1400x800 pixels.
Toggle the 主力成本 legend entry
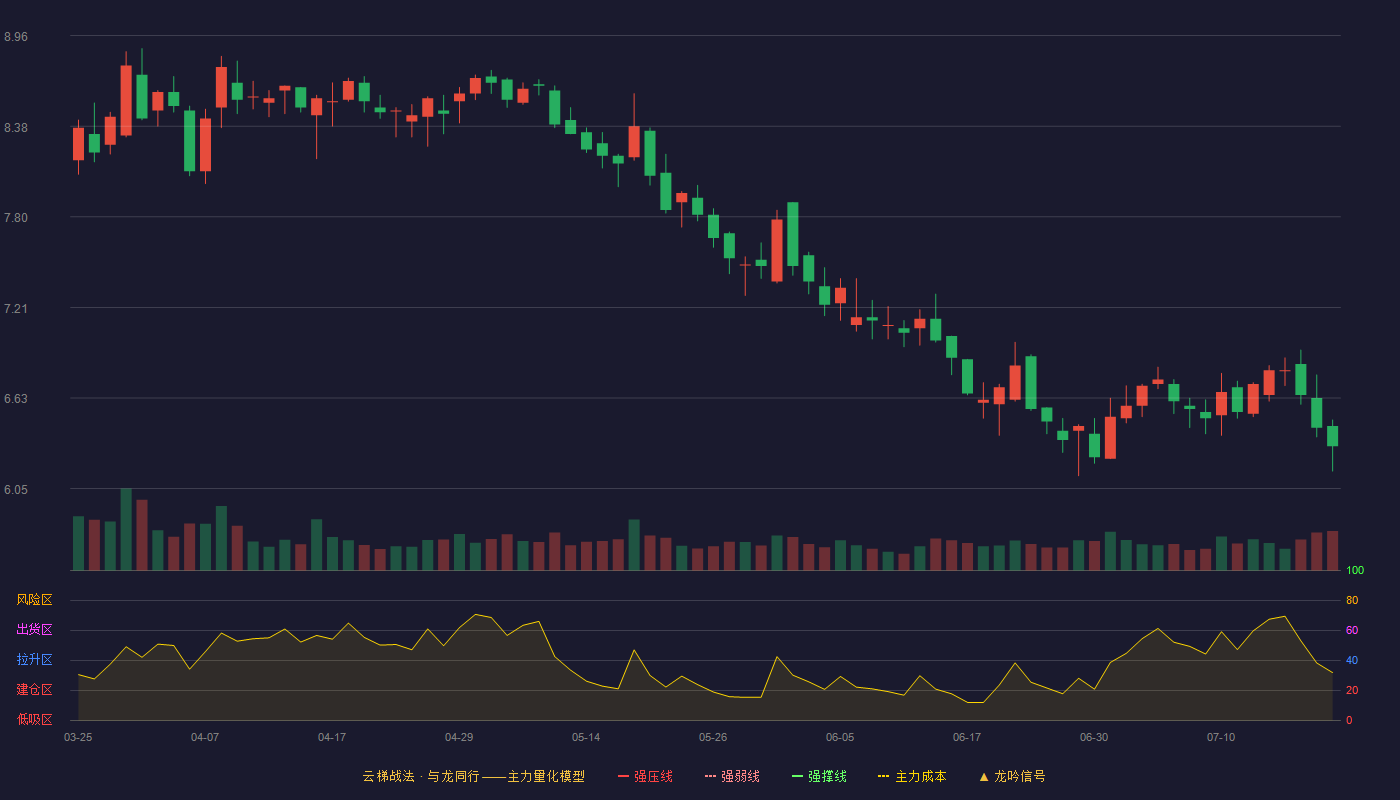point(912,776)
